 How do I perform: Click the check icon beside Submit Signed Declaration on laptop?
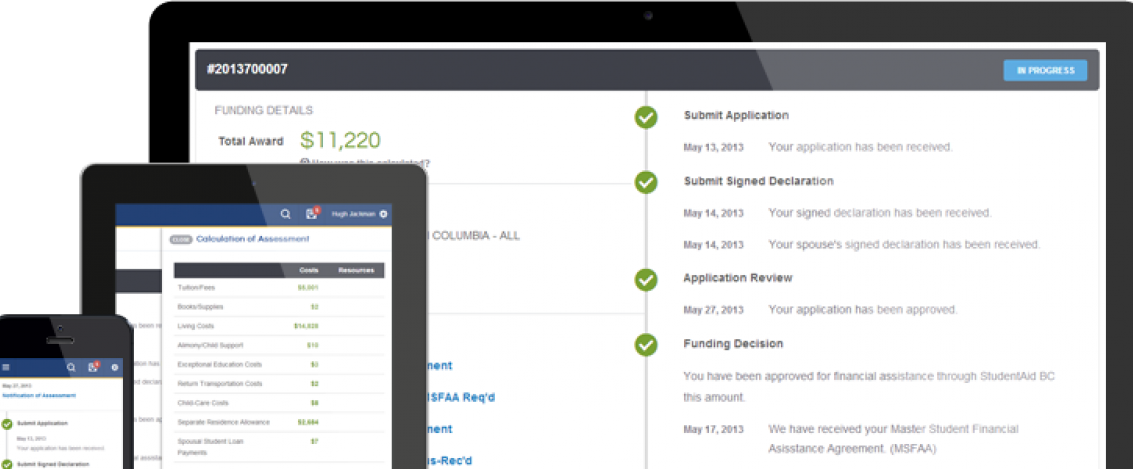(x=646, y=182)
